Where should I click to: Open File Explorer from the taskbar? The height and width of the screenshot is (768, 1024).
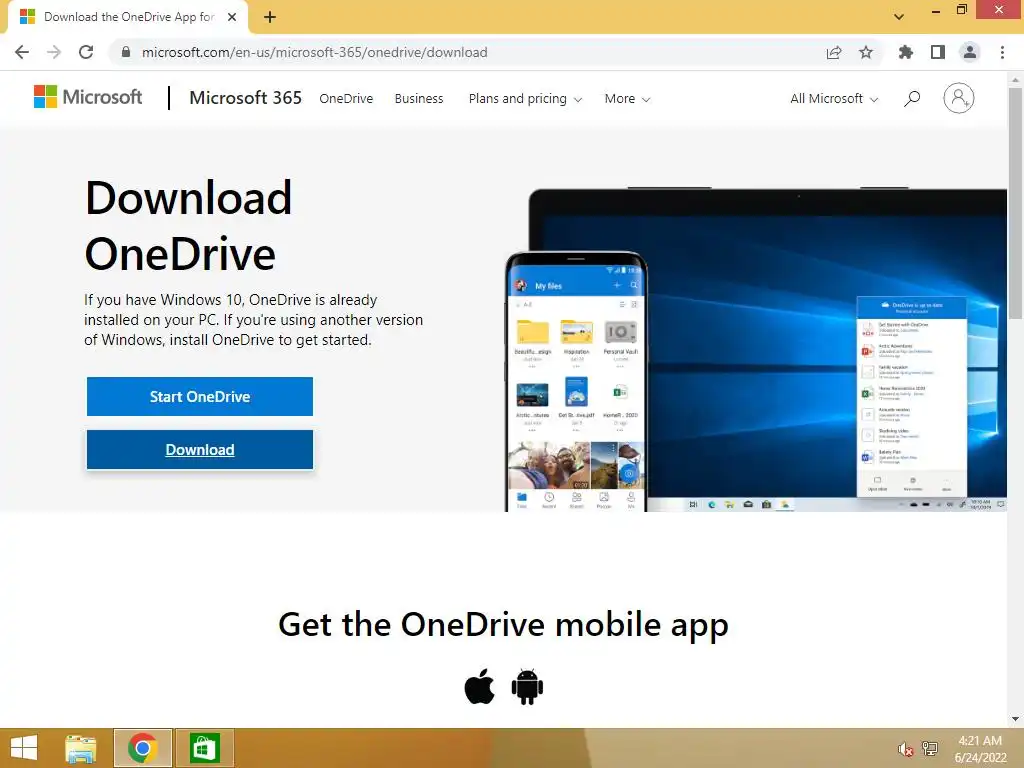point(81,748)
